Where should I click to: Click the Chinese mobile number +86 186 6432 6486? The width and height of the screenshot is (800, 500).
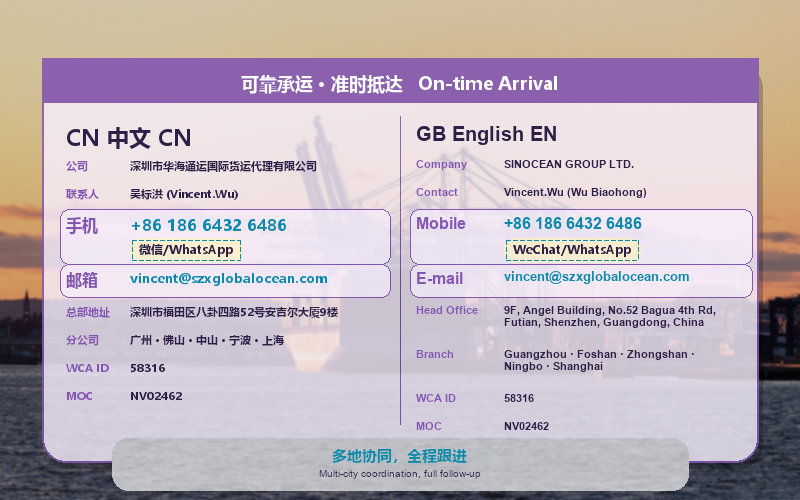pos(209,225)
